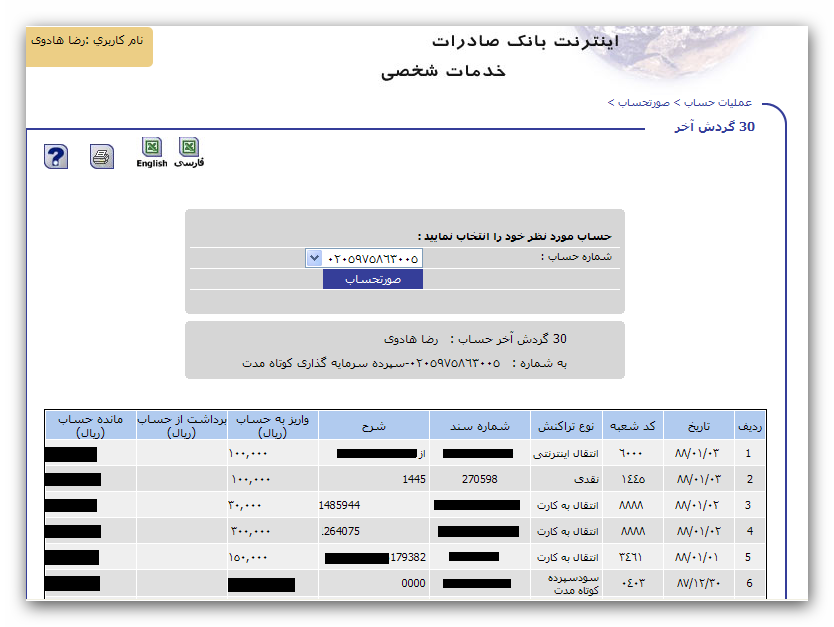Click deposit amount ۱٥۰,۰۰۰ in row 5
The image size is (834, 627).
pos(248,557)
